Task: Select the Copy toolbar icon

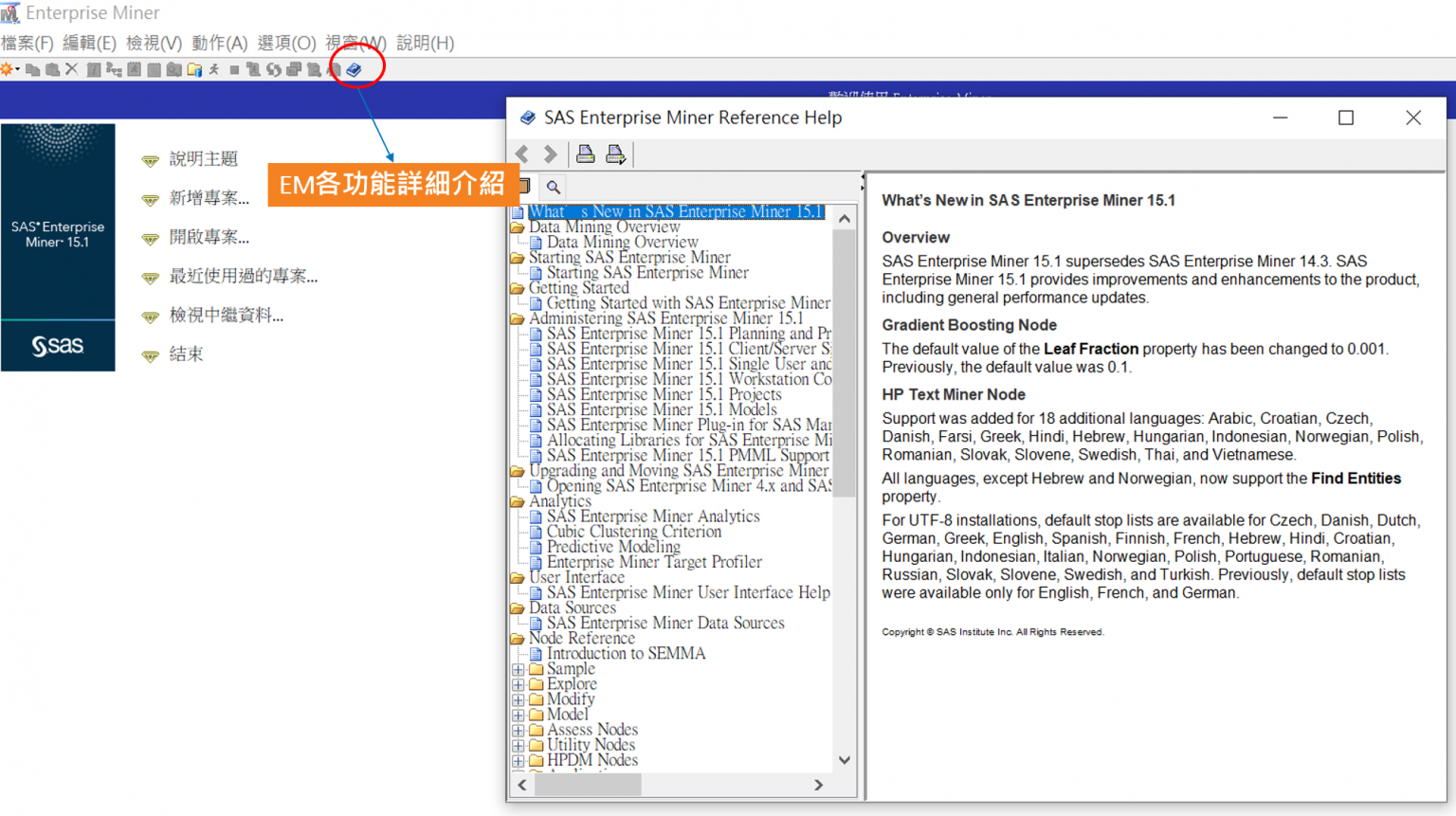Action: pos(32,68)
